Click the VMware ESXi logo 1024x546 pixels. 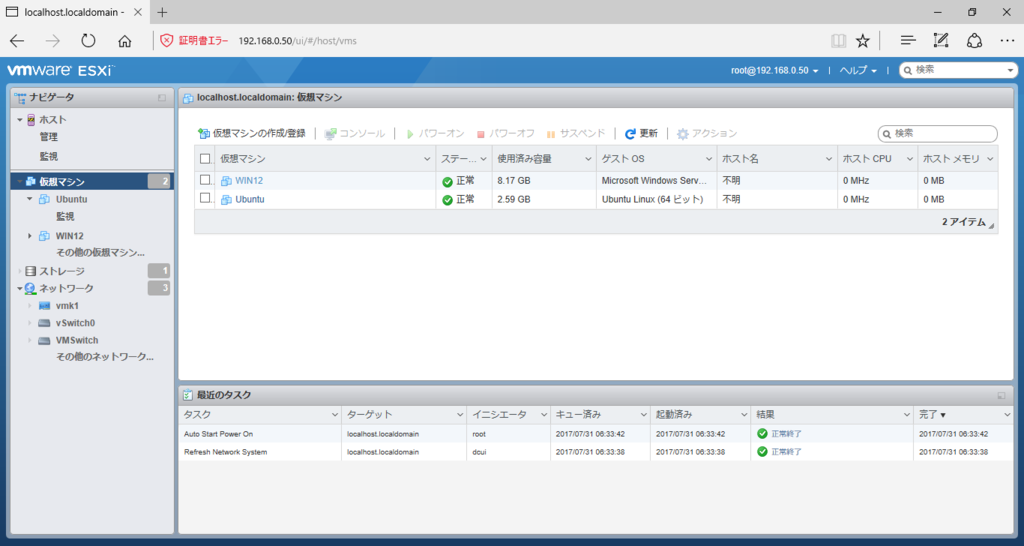tap(61, 70)
